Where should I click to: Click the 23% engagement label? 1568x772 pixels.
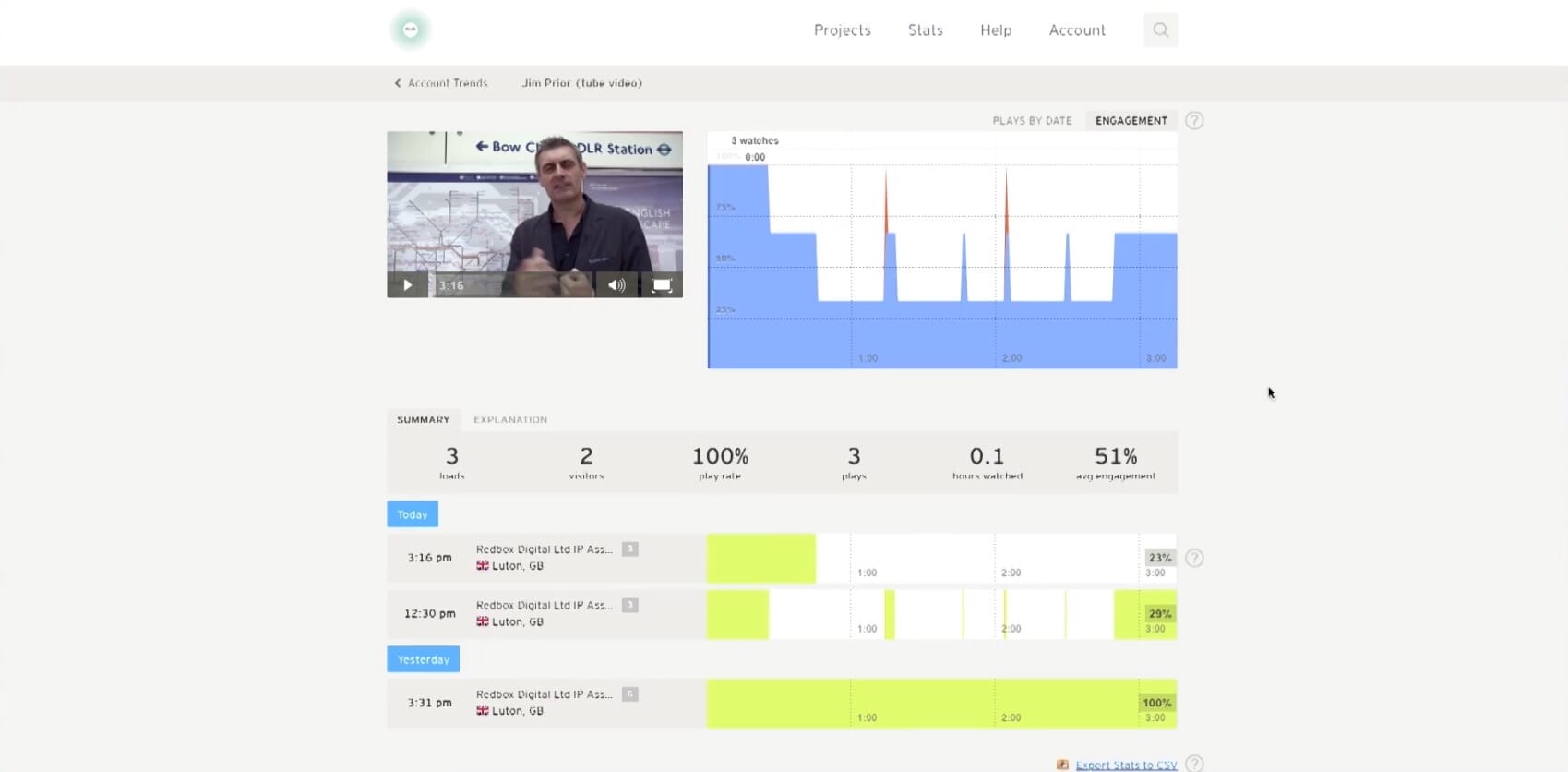pos(1160,558)
